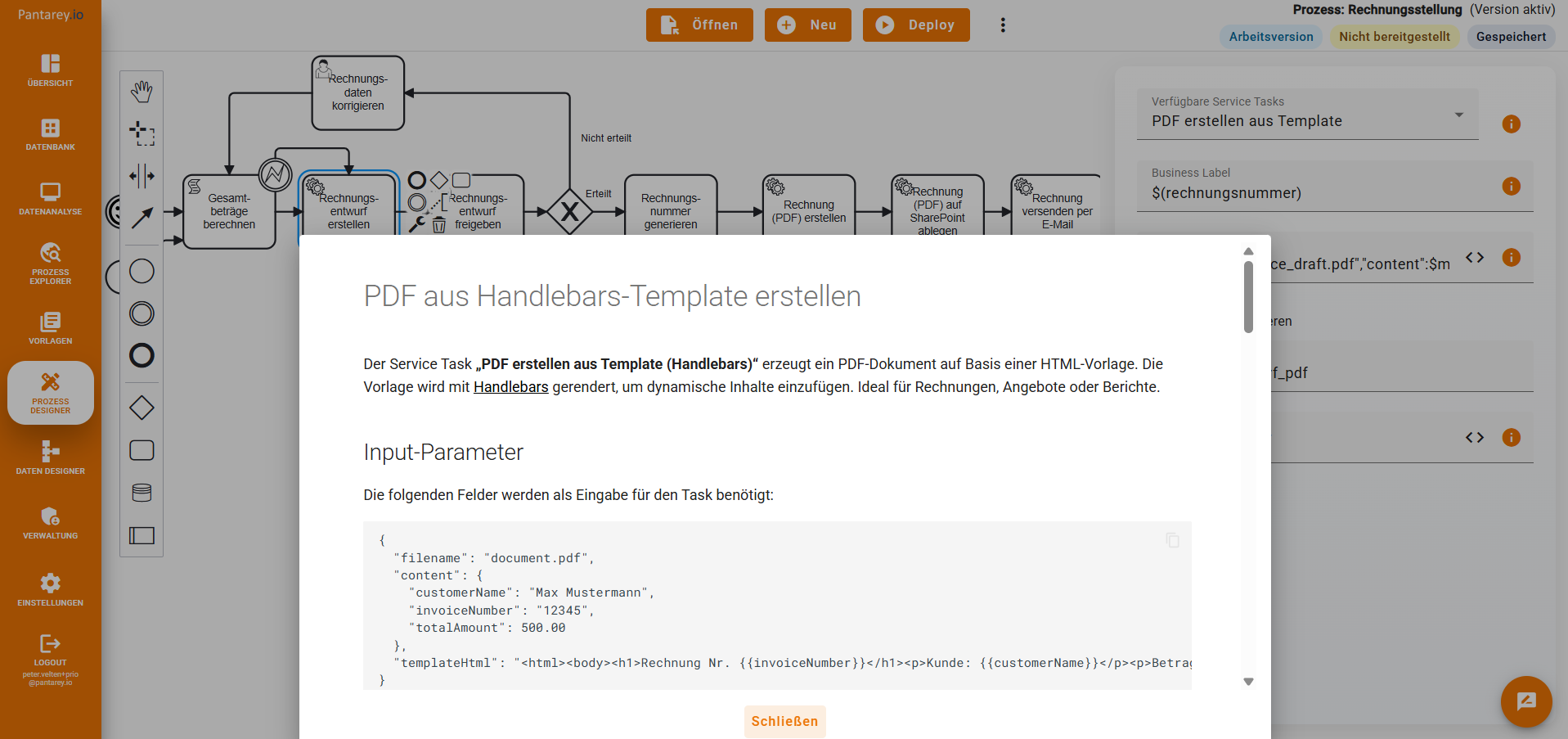Open the three-dot overflow menu
Viewport: 1568px width, 739px height.
1003,25
